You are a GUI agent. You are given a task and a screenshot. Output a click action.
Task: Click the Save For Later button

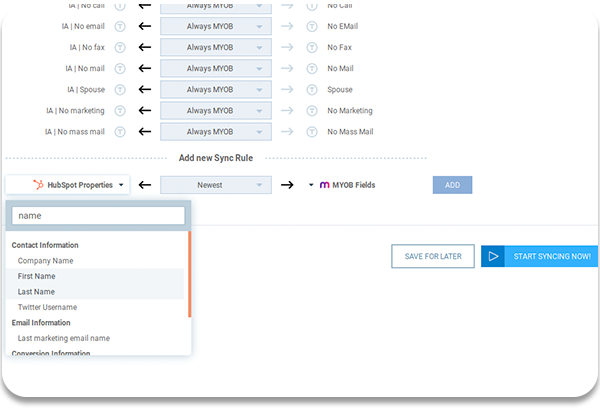433,256
